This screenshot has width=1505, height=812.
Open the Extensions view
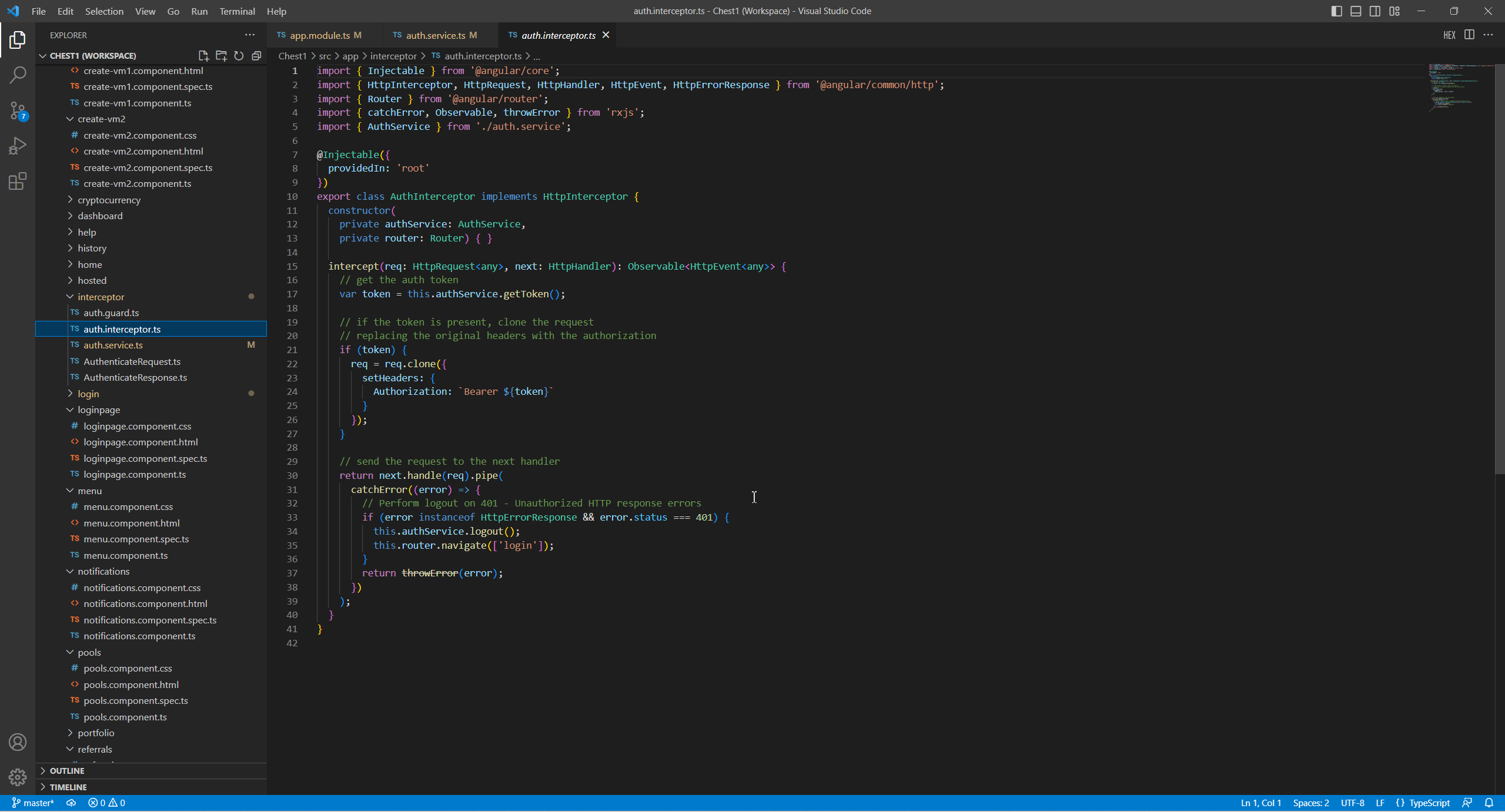tap(18, 181)
